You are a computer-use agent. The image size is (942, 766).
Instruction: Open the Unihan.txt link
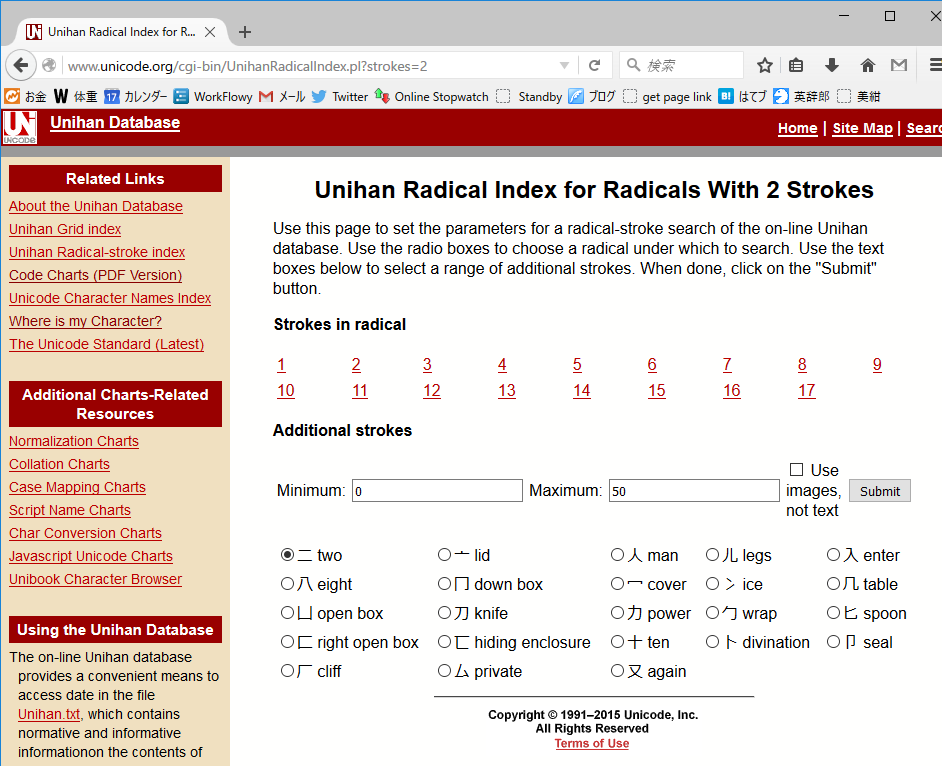coord(49,714)
